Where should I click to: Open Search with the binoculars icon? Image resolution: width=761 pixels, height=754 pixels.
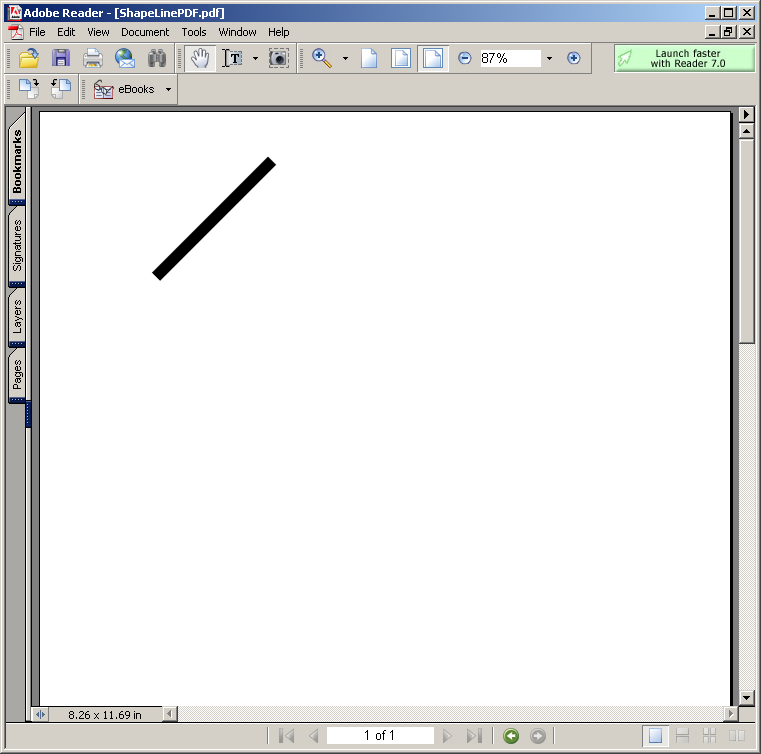[157, 58]
